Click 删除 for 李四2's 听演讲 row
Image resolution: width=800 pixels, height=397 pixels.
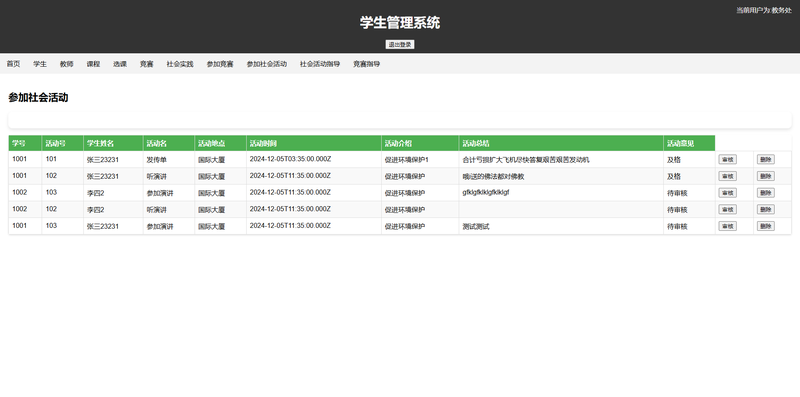pyautogui.click(x=765, y=209)
